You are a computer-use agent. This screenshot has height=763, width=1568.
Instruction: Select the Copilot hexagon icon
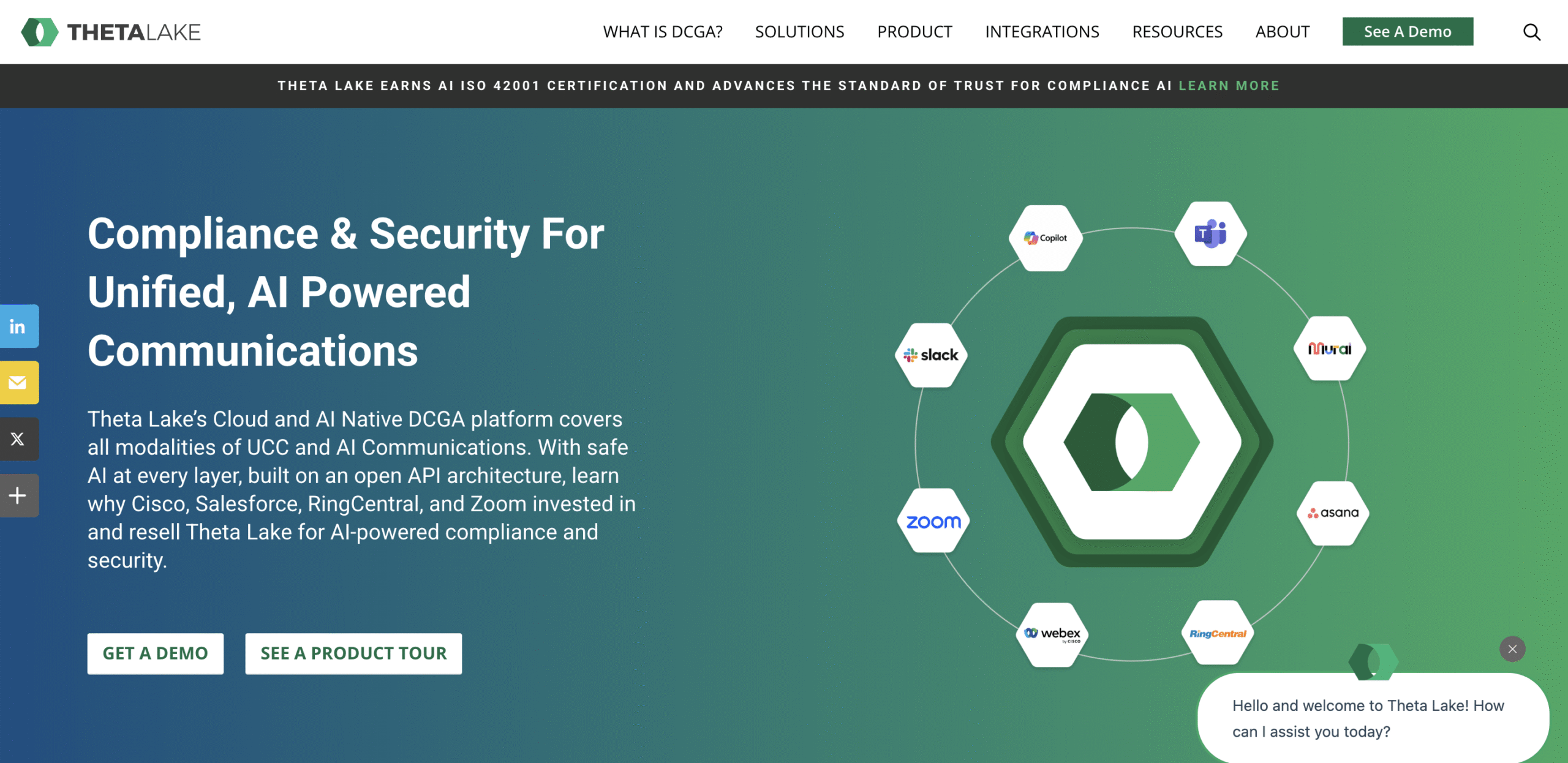click(1046, 238)
